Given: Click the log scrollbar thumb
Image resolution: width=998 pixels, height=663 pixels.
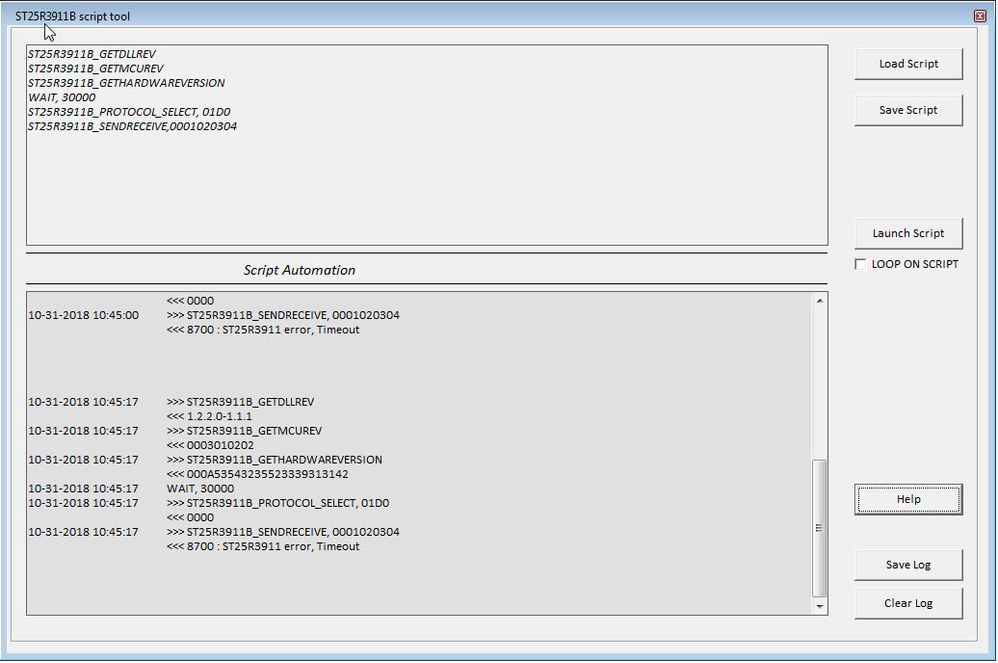Looking at the screenshot, I should [x=820, y=527].
